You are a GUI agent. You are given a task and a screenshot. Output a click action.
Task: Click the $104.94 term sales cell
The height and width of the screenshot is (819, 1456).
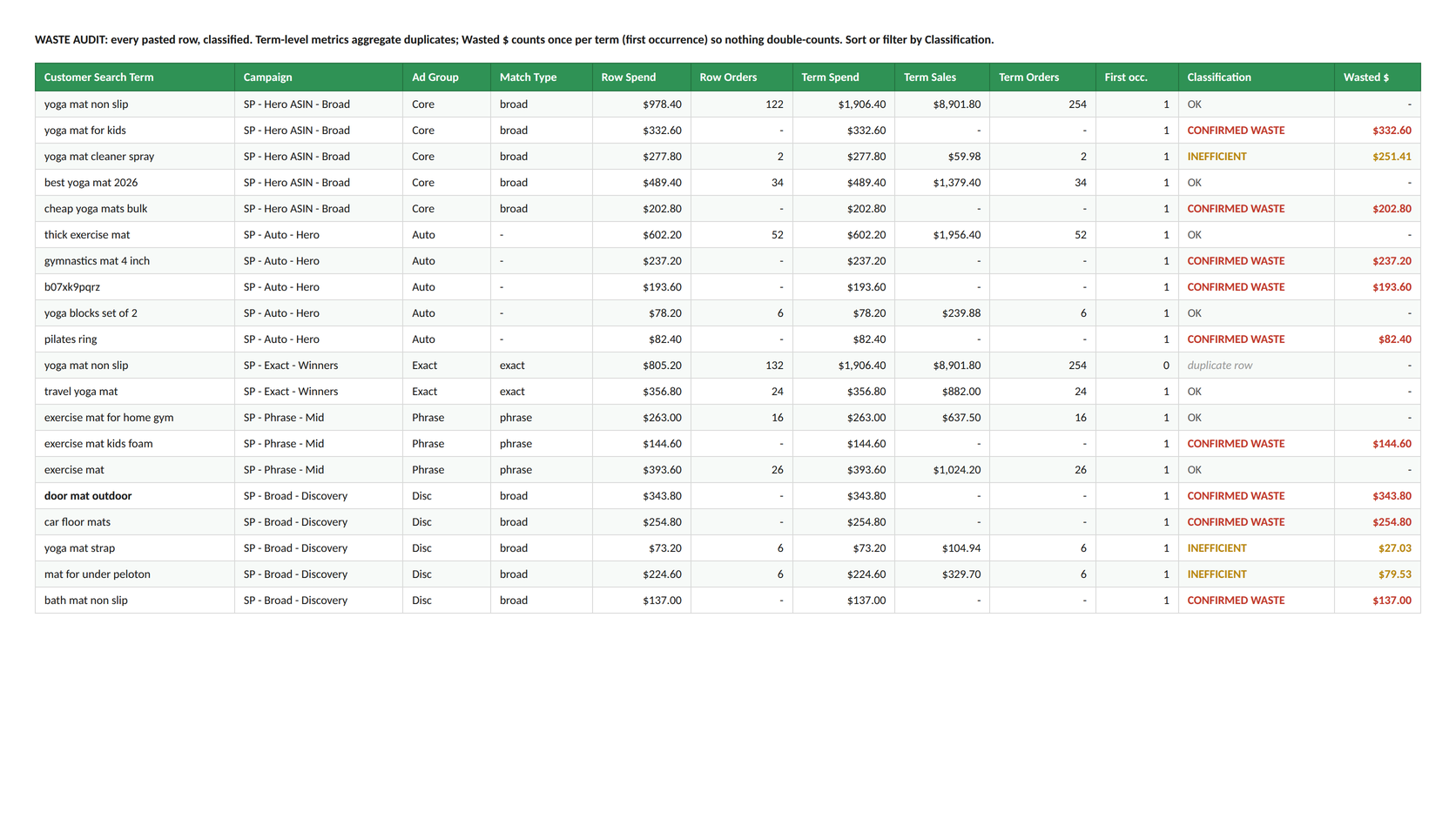942,548
